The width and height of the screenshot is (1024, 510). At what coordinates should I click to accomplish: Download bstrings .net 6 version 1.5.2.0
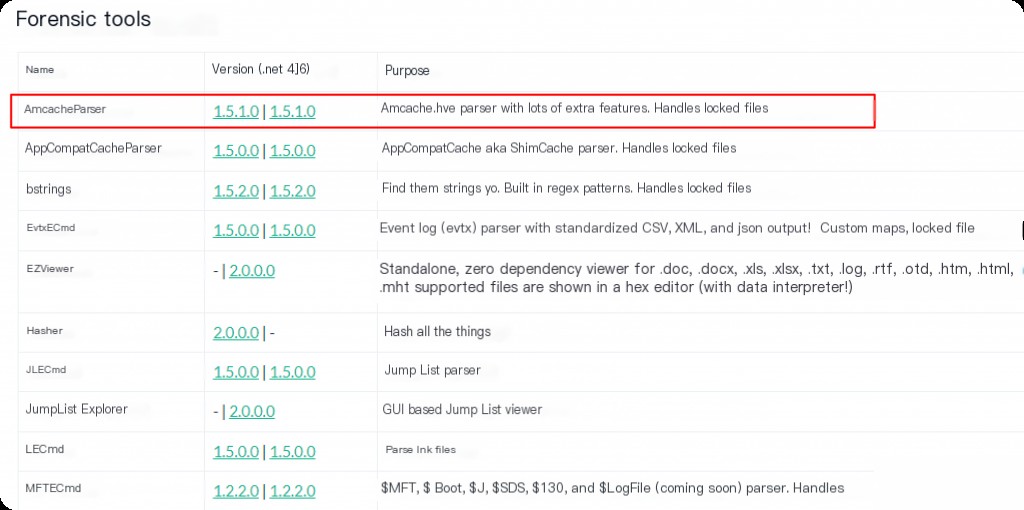tap(293, 191)
